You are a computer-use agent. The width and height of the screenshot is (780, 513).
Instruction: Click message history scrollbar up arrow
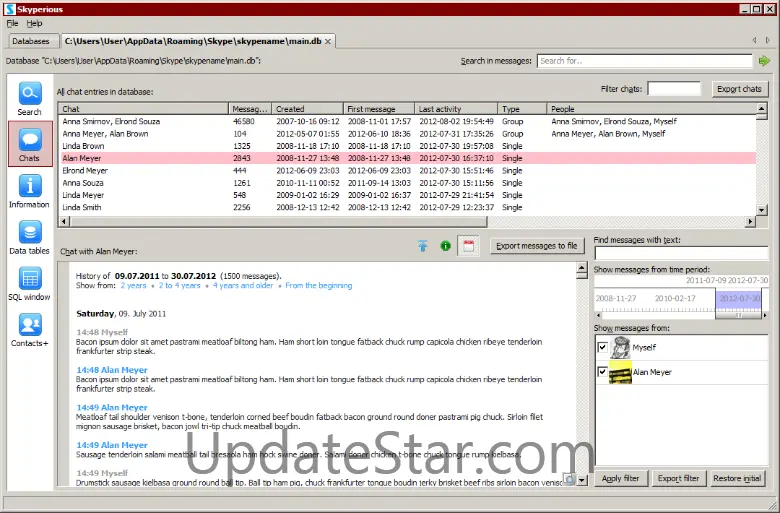pyautogui.click(x=582, y=268)
